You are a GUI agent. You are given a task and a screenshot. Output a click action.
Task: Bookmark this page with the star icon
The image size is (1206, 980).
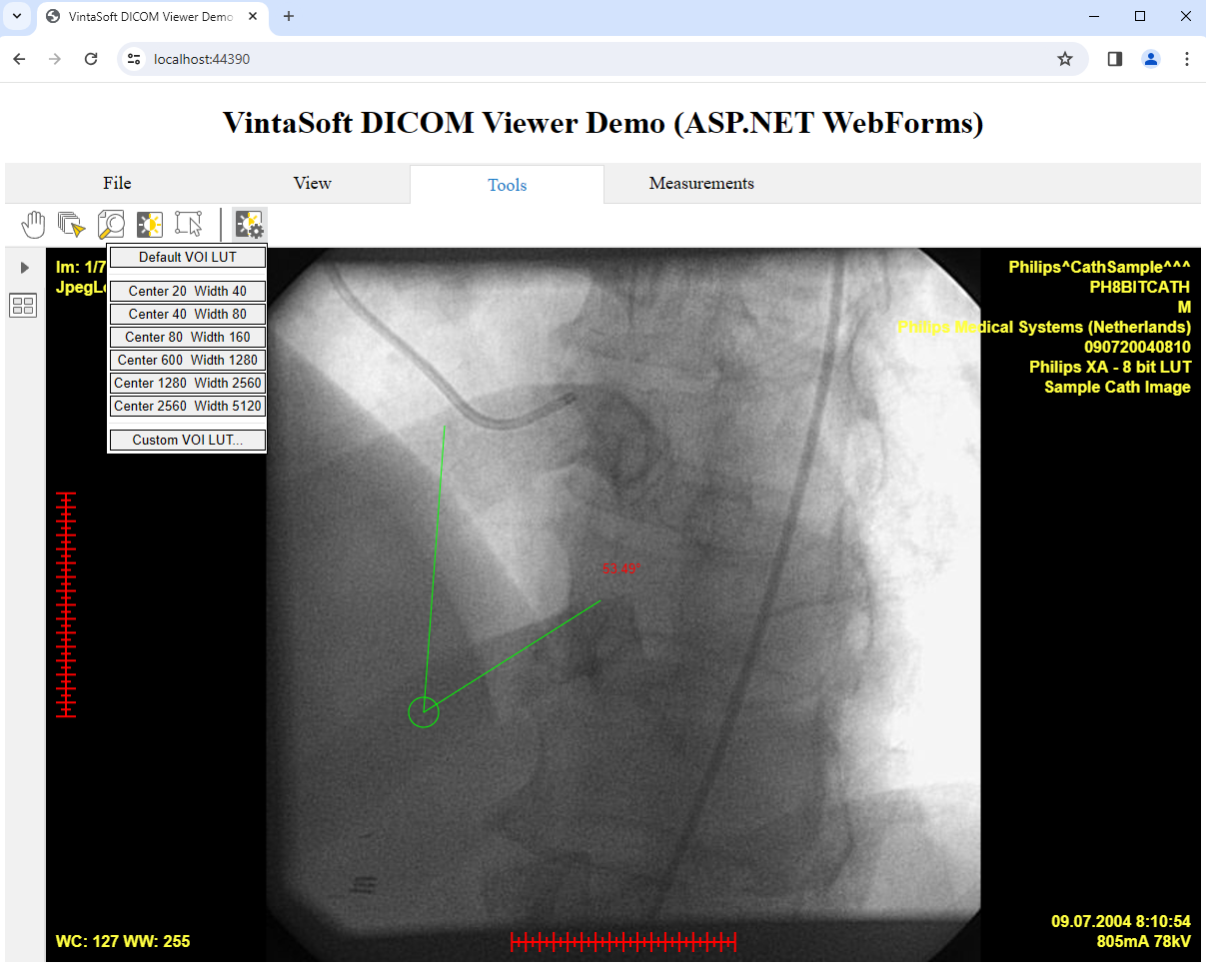click(1065, 59)
